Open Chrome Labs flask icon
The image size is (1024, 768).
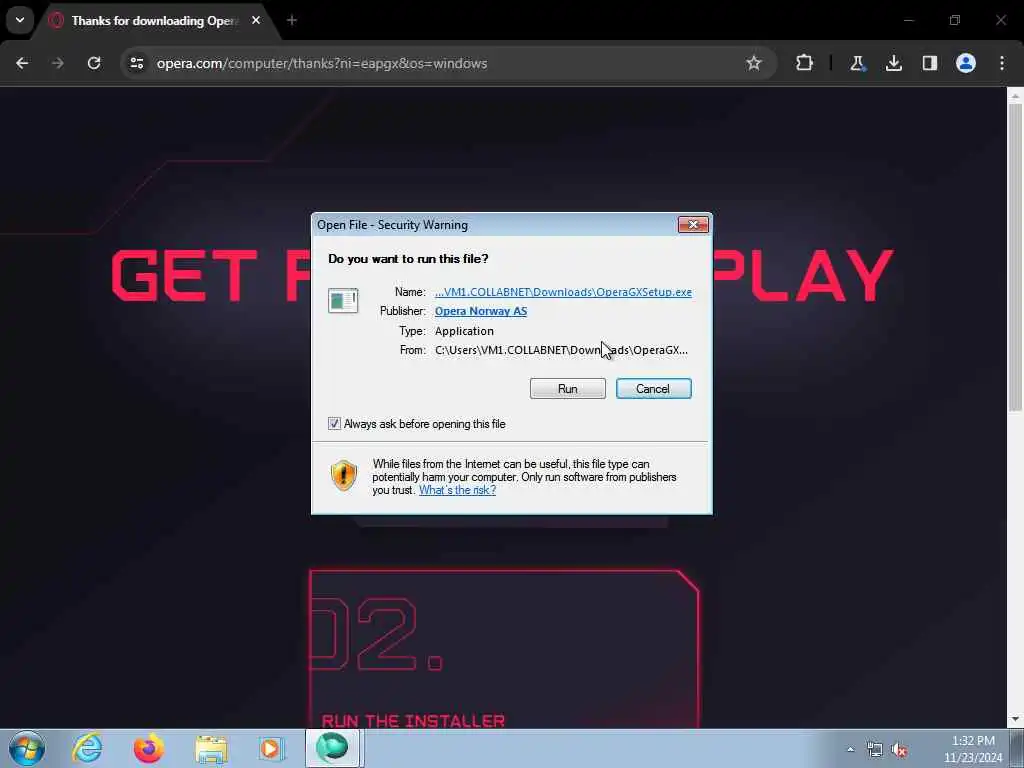click(857, 63)
